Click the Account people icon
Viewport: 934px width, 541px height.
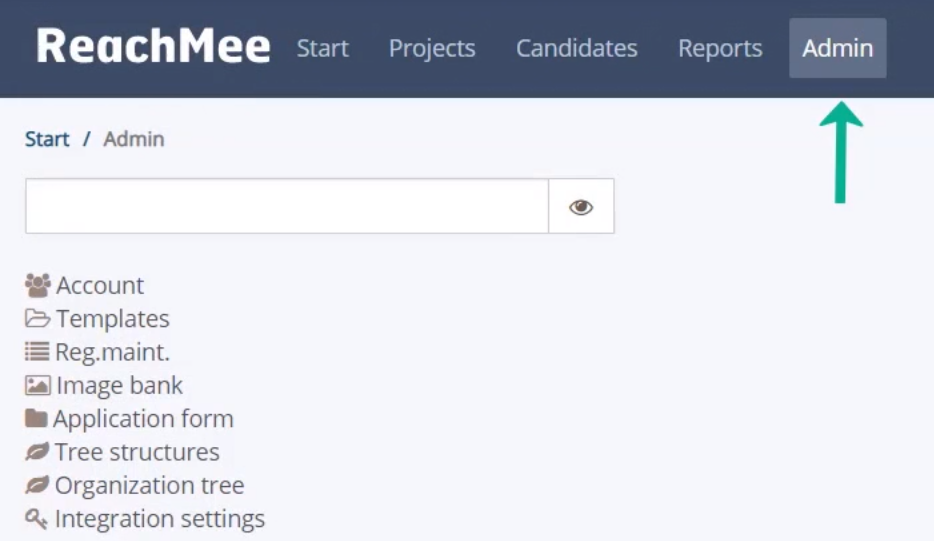click(x=38, y=285)
